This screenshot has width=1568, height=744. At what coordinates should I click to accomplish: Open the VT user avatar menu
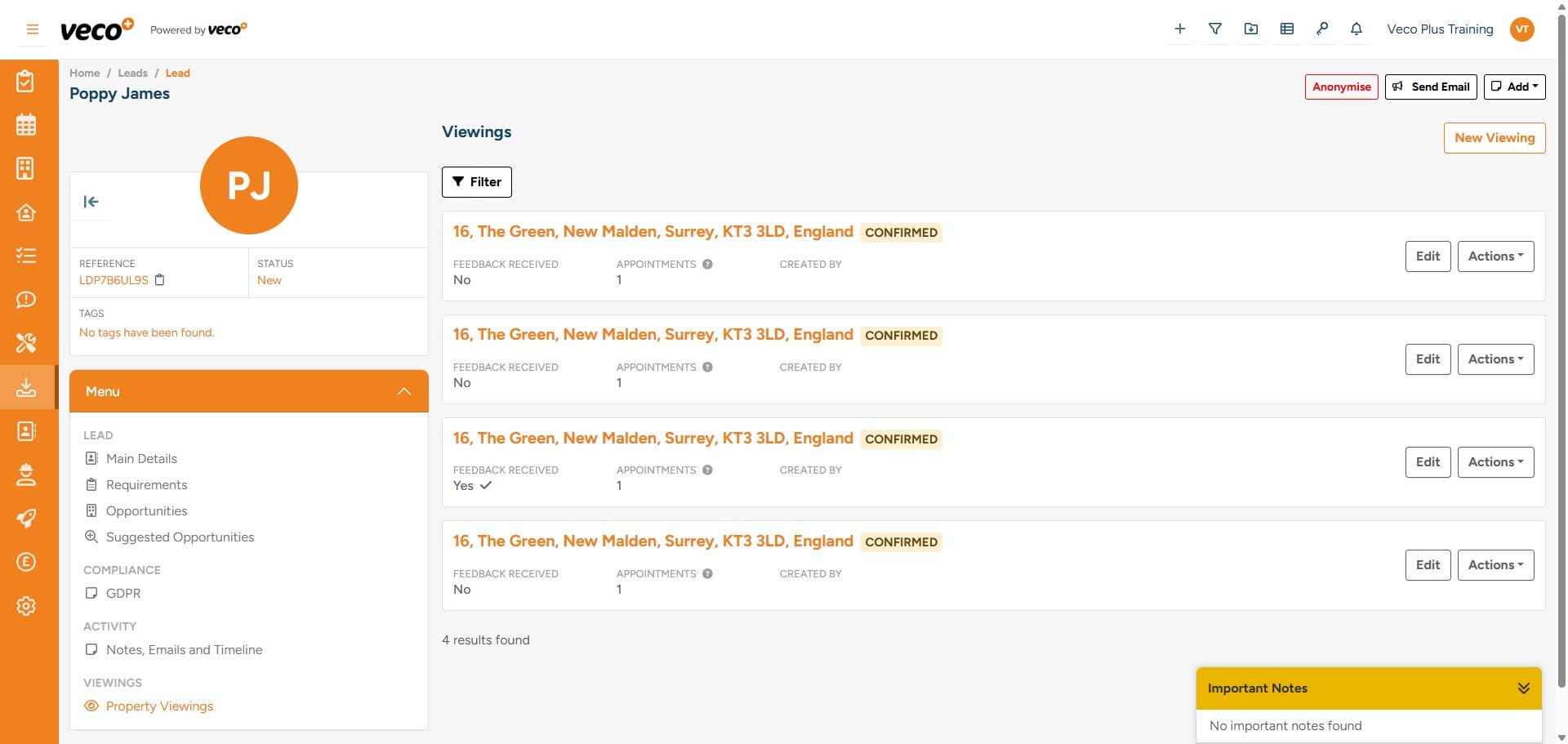click(x=1522, y=29)
